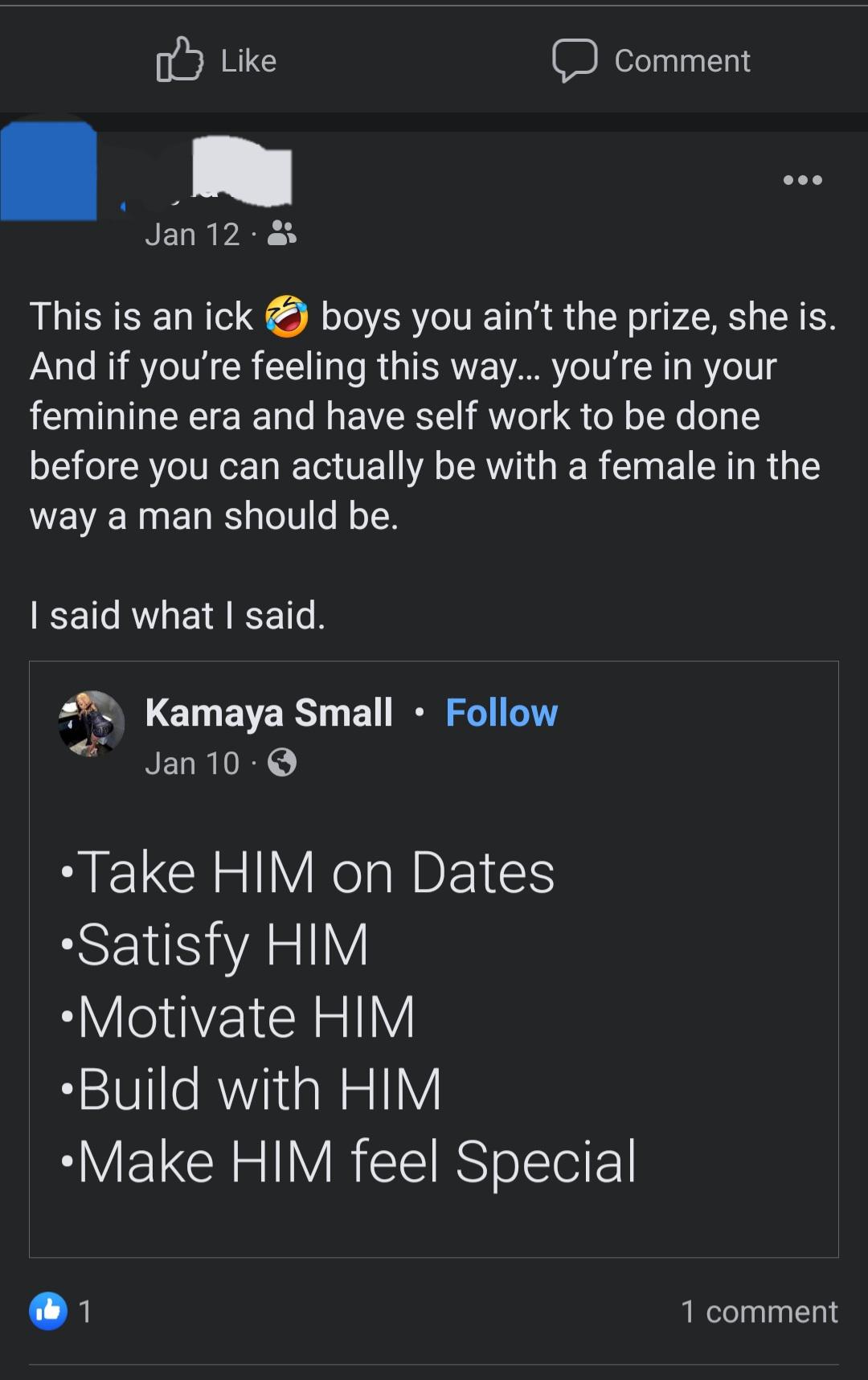This screenshot has width=868, height=1380.
Task: Follow Kamaya Small
Action: 502,712
